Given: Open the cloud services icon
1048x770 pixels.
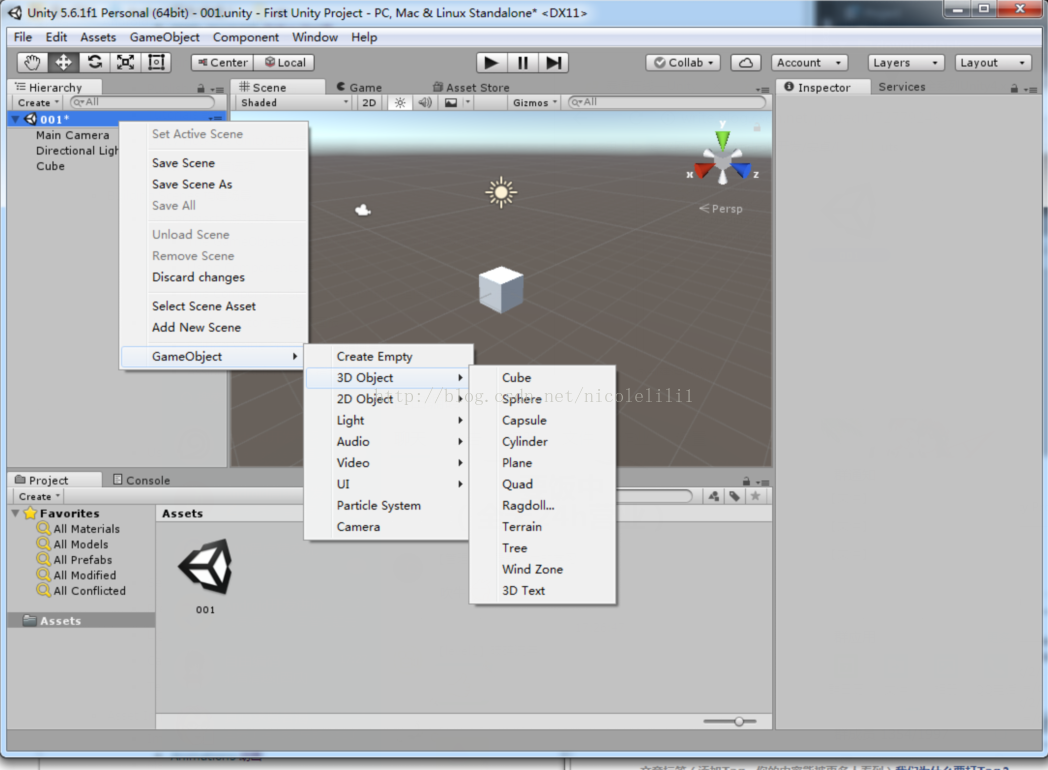Looking at the screenshot, I should click(x=746, y=63).
